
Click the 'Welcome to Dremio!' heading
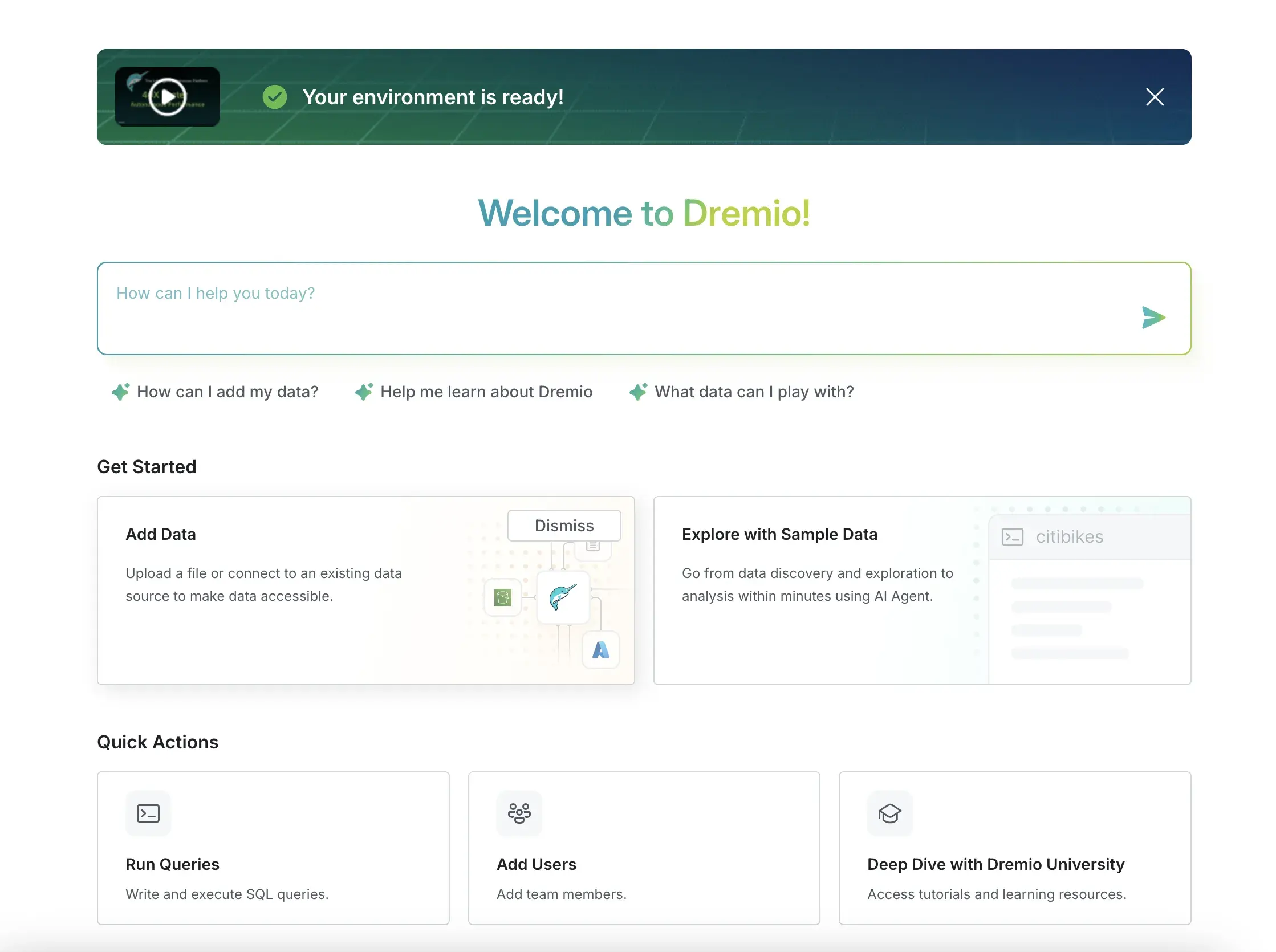[644, 213]
